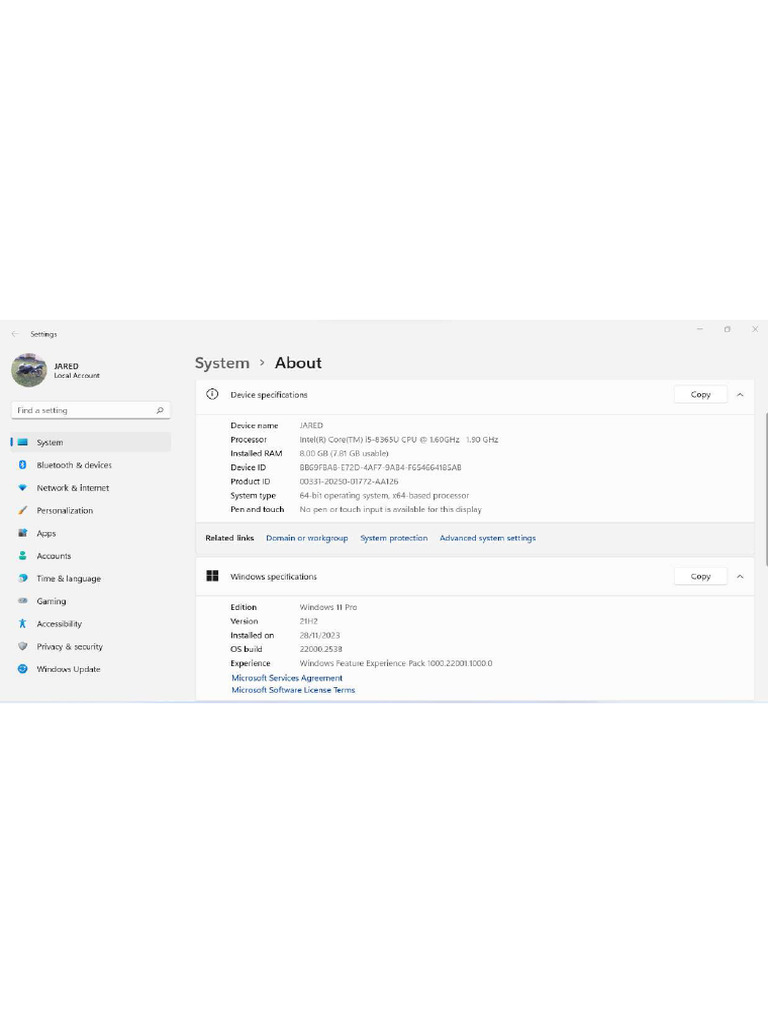The width and height of the screenshot is (768, 1024).
Task: Click the Device ID value text
Action: tap(380, 468)
